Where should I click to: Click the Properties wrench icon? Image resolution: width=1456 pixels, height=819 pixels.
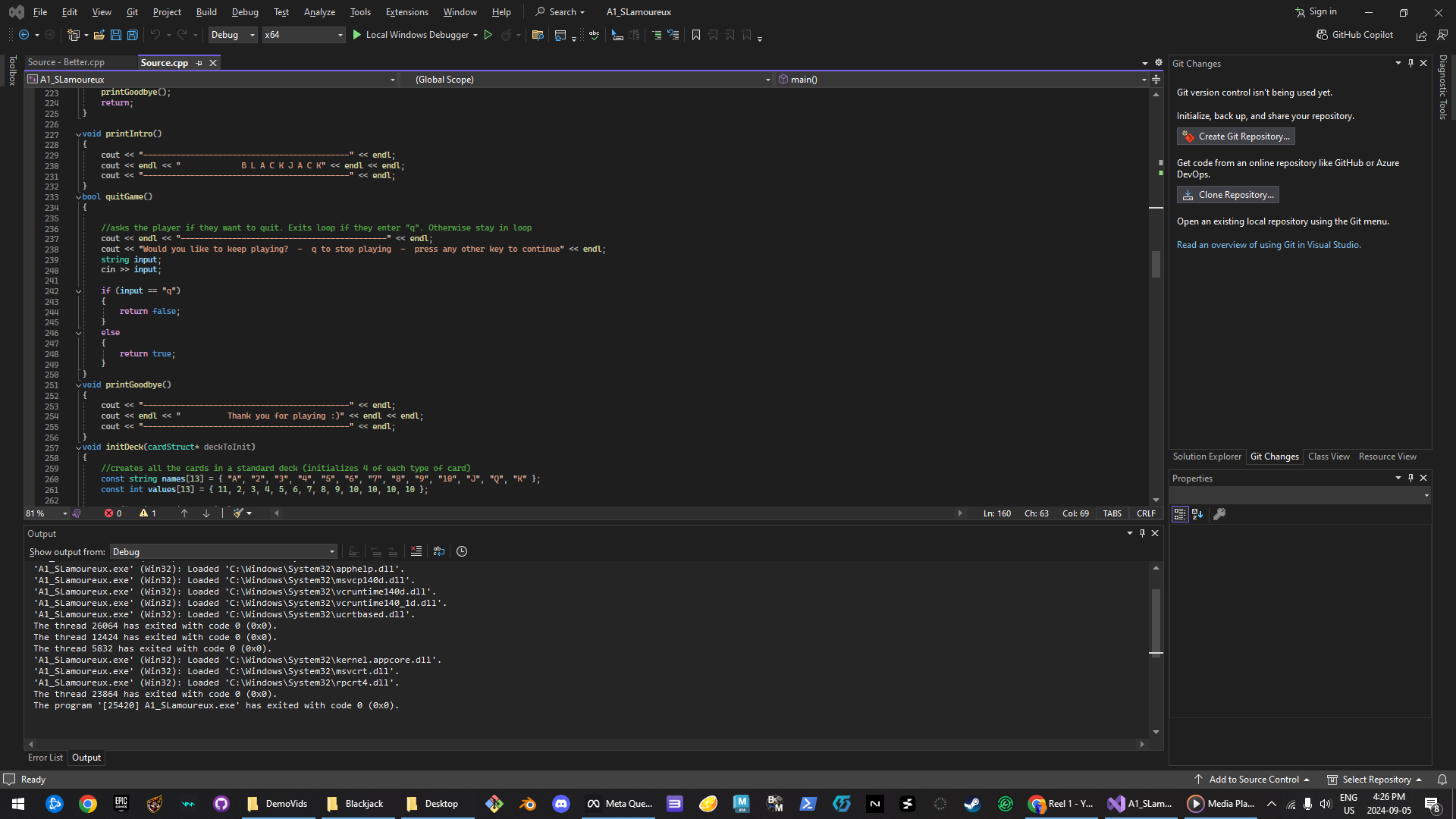[1219, 514]
